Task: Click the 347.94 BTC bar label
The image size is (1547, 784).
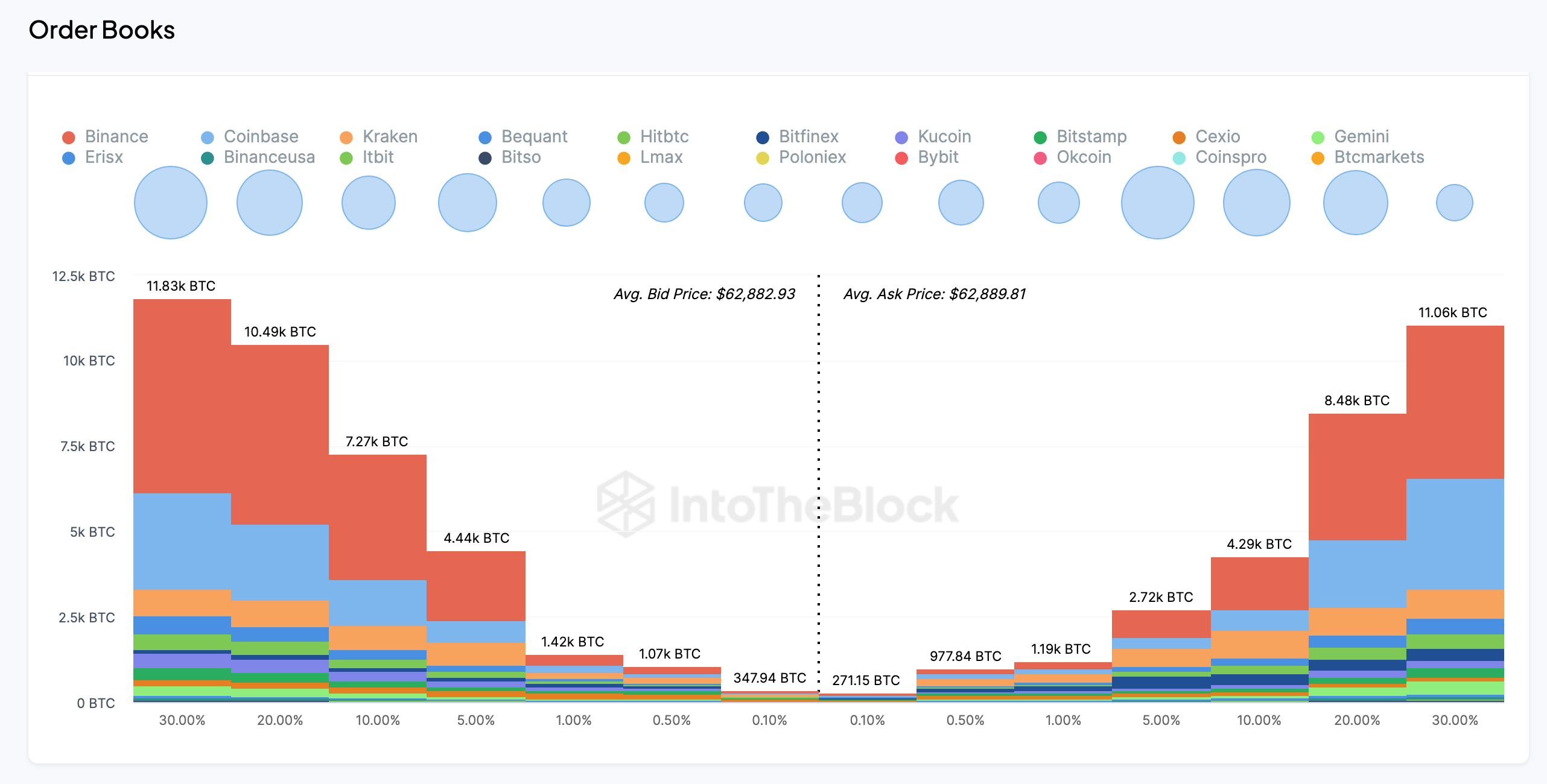Action: (x=769, y=678)
